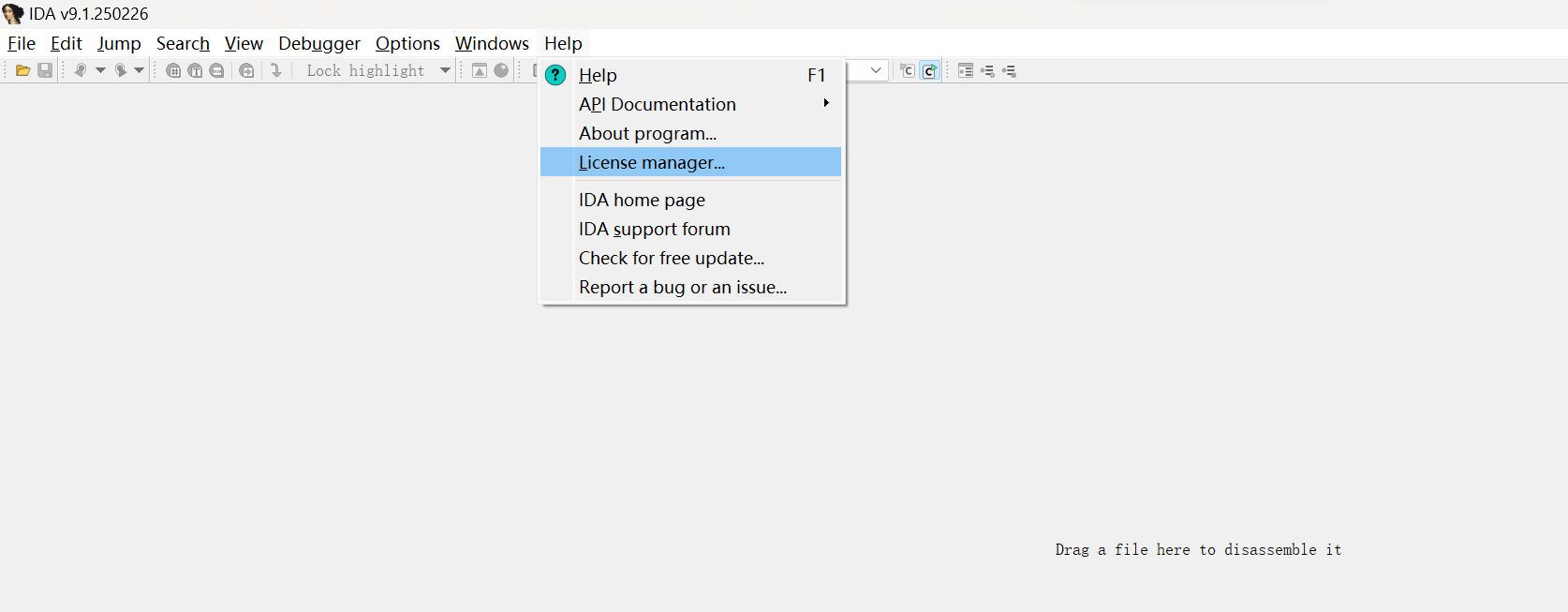Screen dimensions: 1568x612
Task: Open the Lock highlight dropdown
Action: tap(445, 70)
